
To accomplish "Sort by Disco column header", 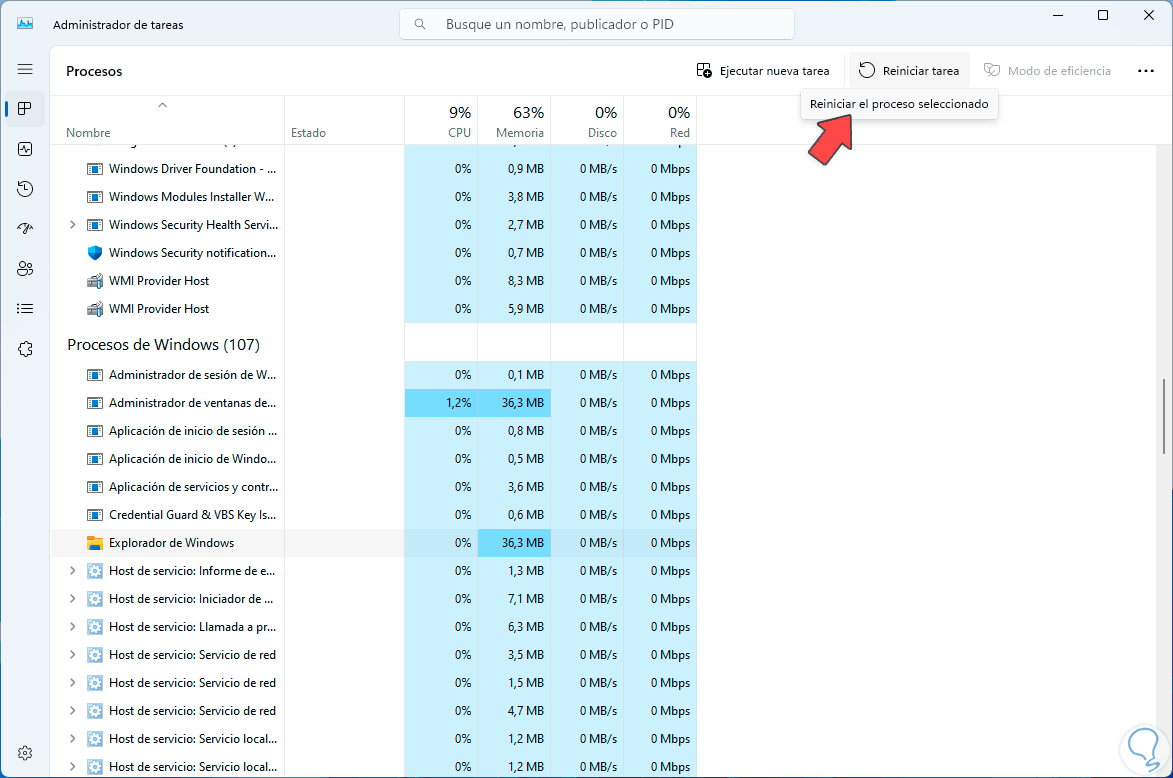I will coord(587,121).
